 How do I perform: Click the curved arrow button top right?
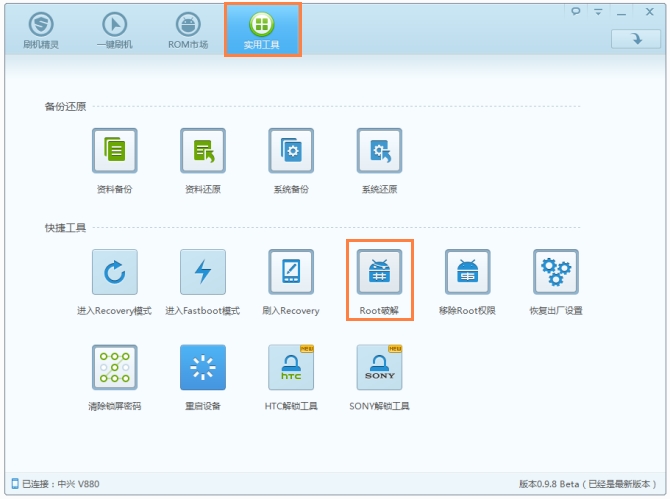(x=636, y=39)
